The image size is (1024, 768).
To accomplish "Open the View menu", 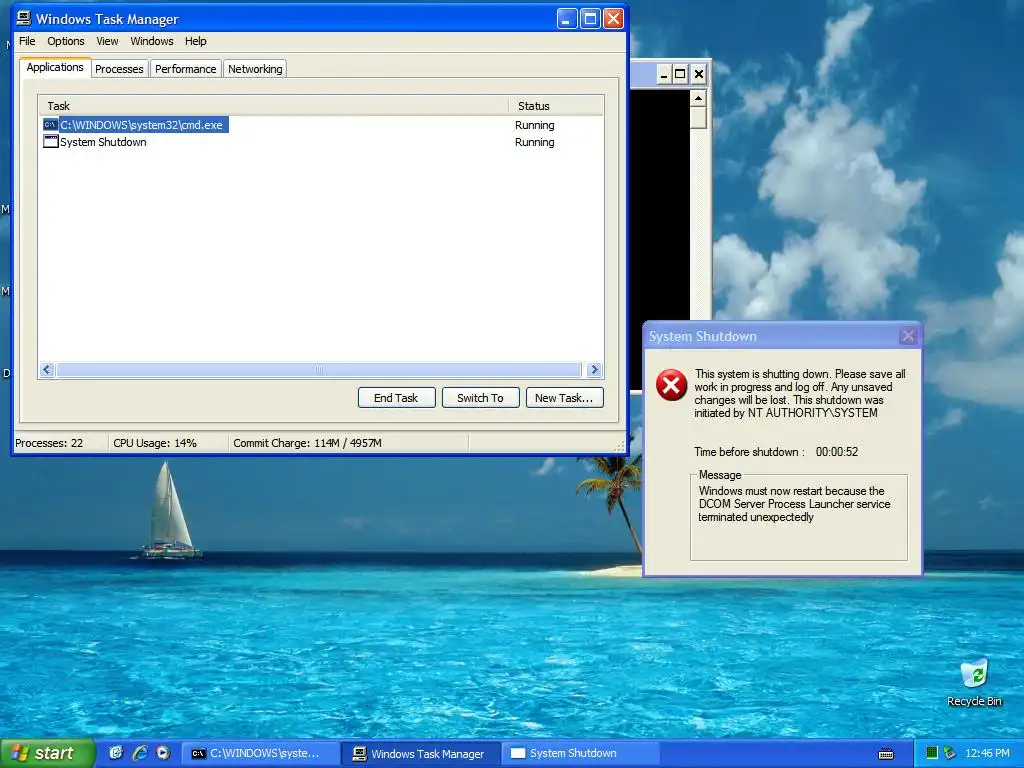I will pyautogui.click(x=107, y=41).
